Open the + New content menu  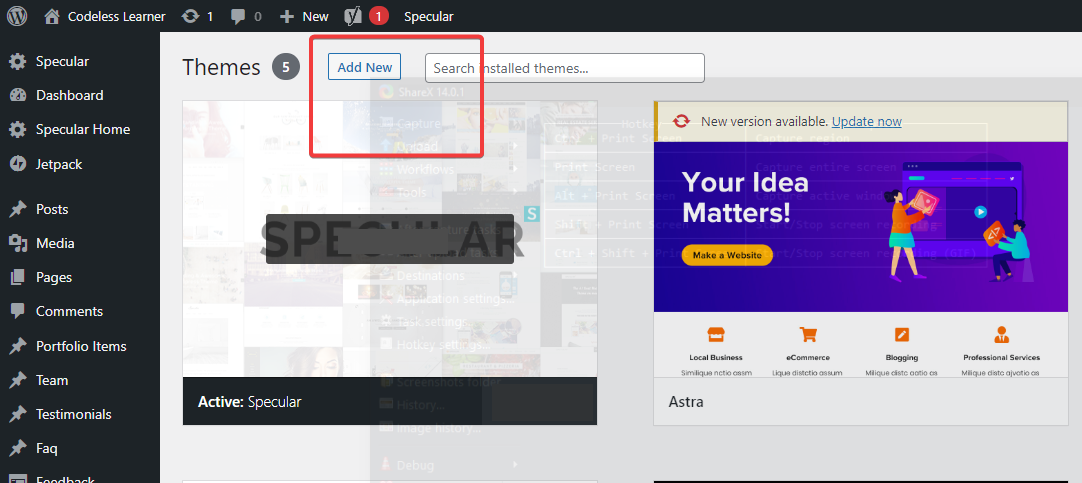[304, 16]
